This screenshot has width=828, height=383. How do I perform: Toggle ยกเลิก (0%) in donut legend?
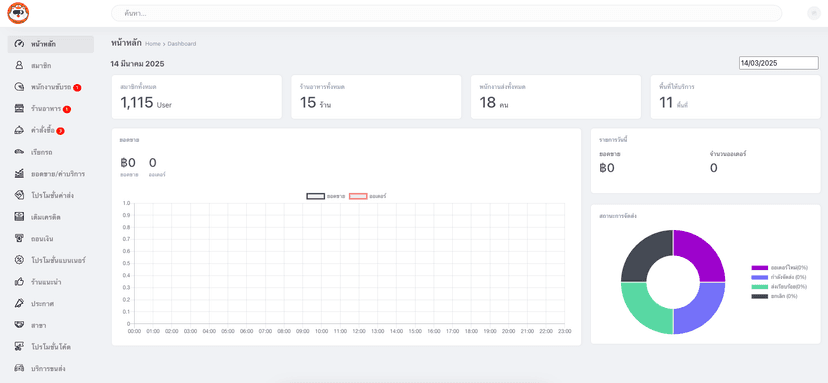point(775,296)
